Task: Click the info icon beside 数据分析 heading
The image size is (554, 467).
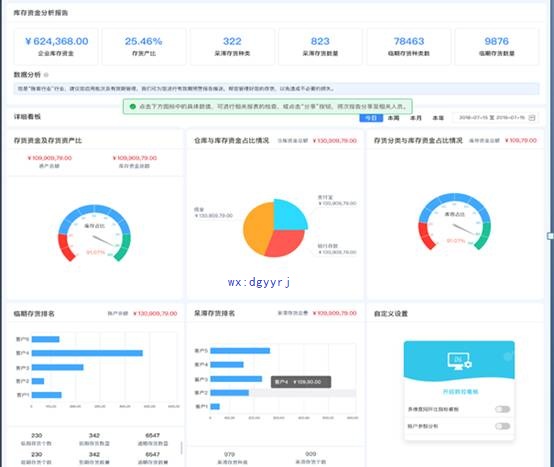Action: [46, 75]
